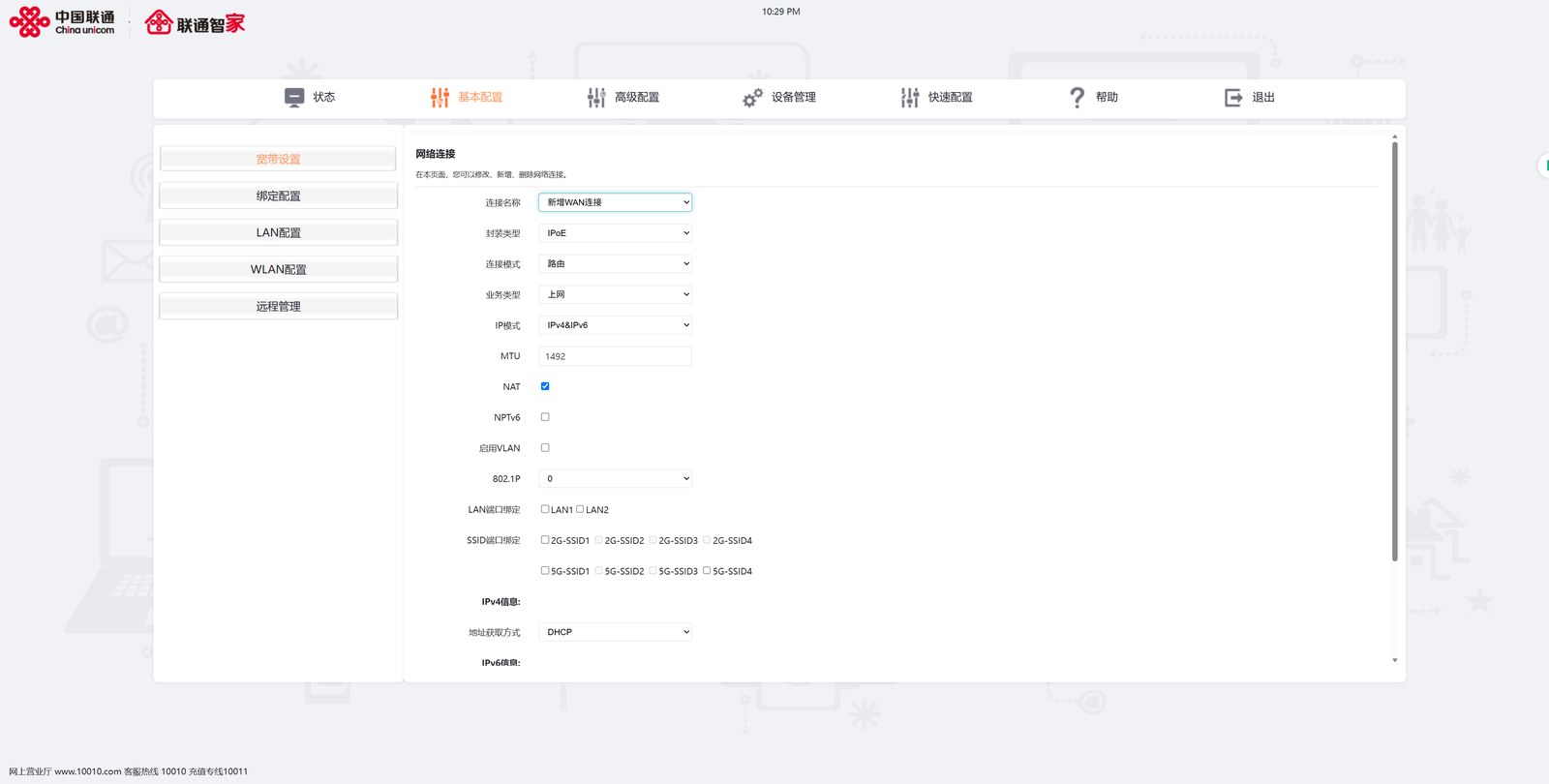Expand the 业务类型 dropdown set to 上网
Image resolution: width=1549 pixels, height=784 pixels.
(x=615, y=294)
